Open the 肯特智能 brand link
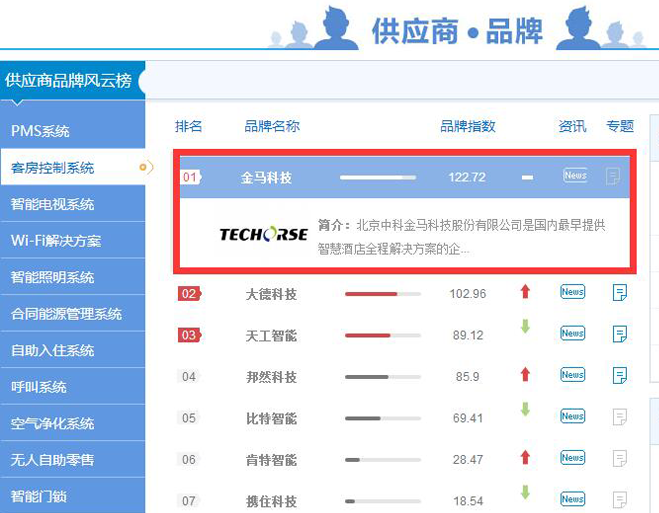The image size is (659, 513). 271,460
